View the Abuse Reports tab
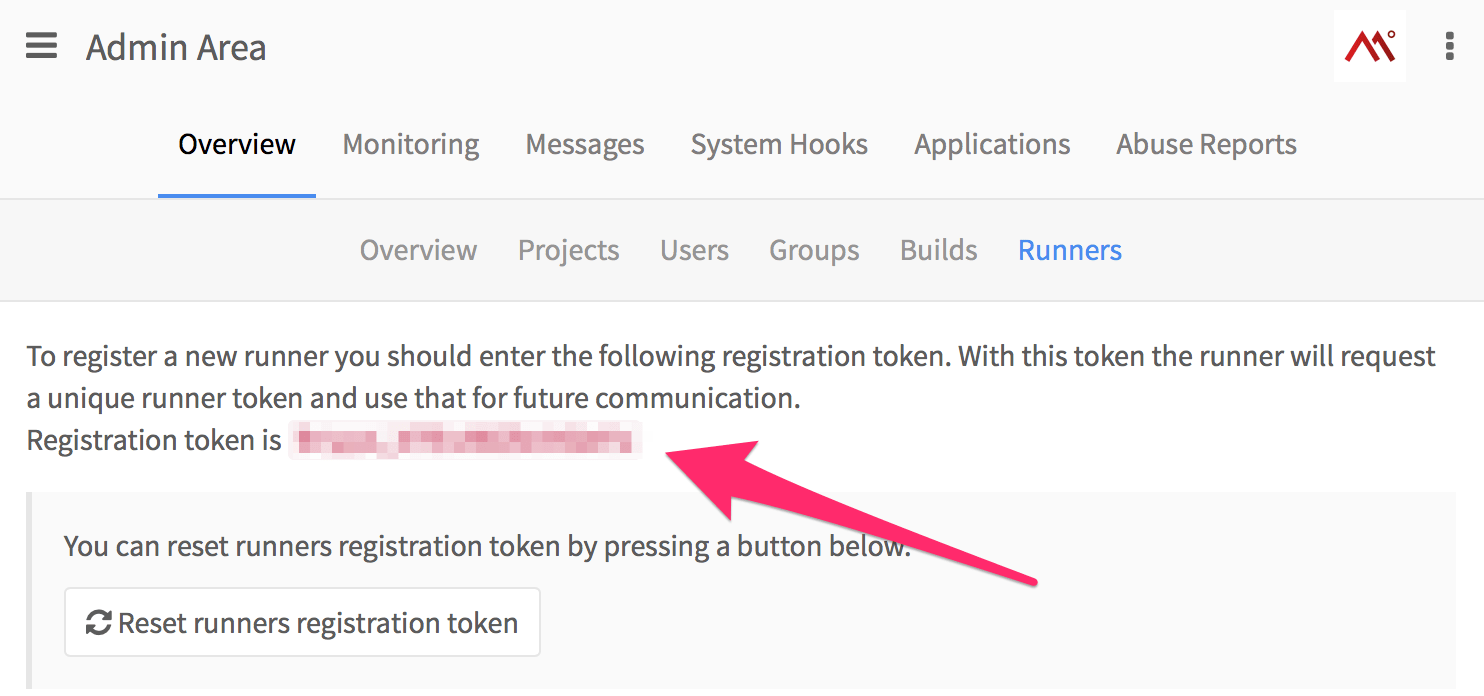 pos(1206,145)
